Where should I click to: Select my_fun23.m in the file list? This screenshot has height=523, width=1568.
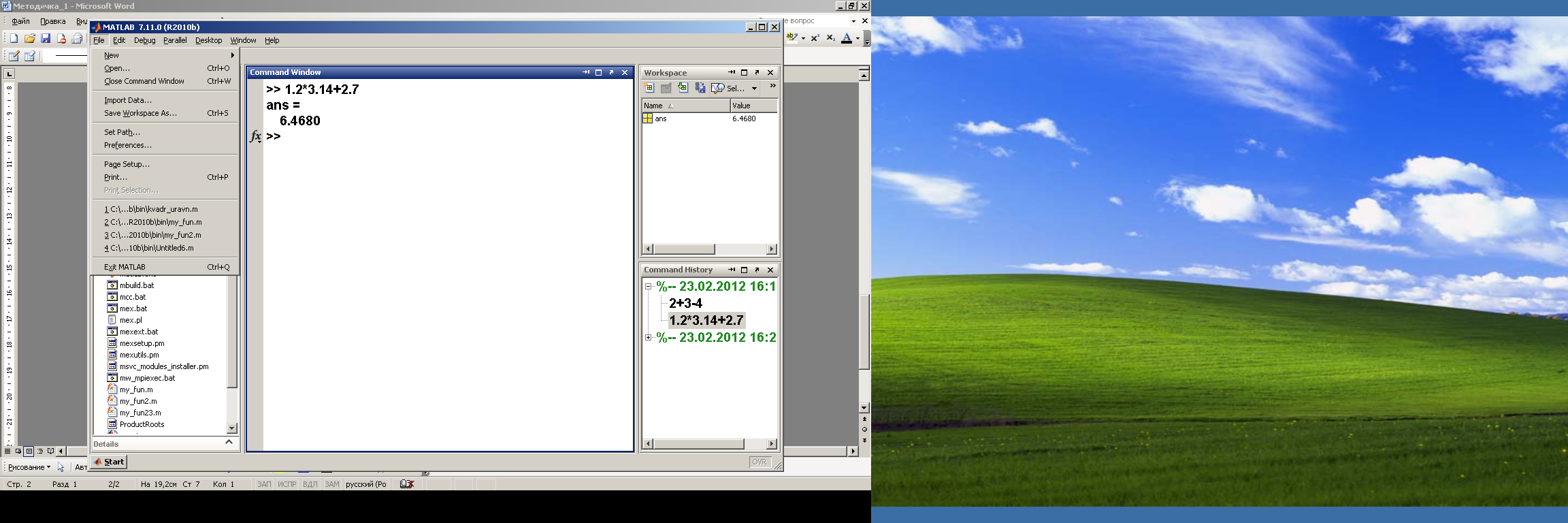pyautogui.click(x=140, y=413)
